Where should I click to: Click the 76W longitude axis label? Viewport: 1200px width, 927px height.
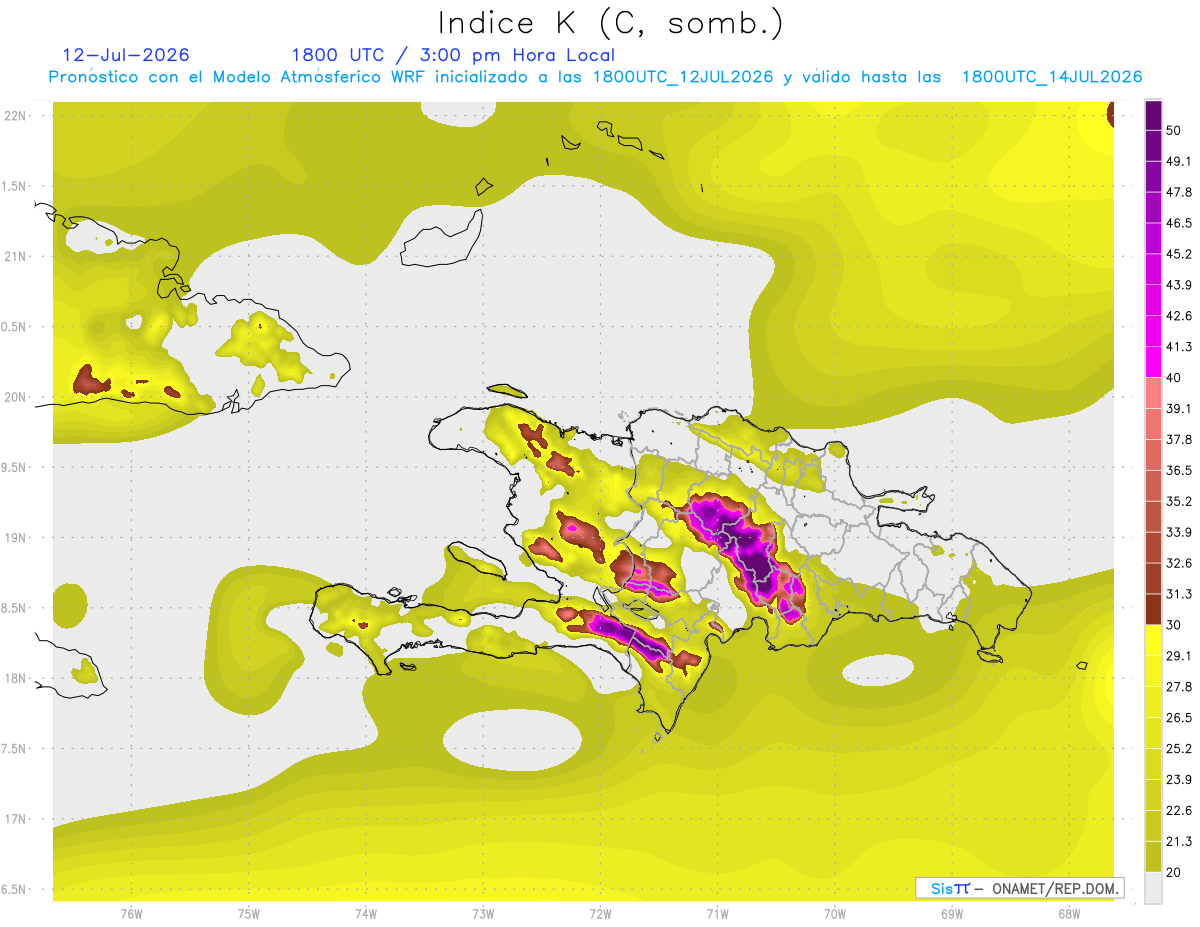coord(131,913)
